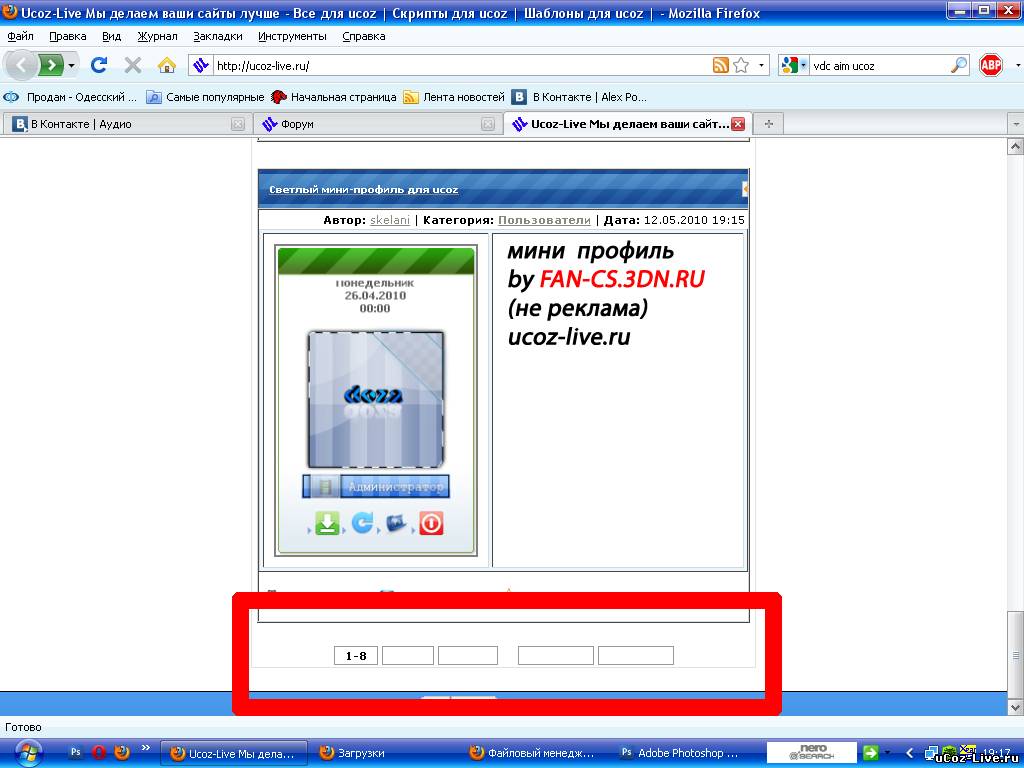Click the site favicon in the address bar
The width and height of the screenshot is (1024, 768).
coord(201,65)
